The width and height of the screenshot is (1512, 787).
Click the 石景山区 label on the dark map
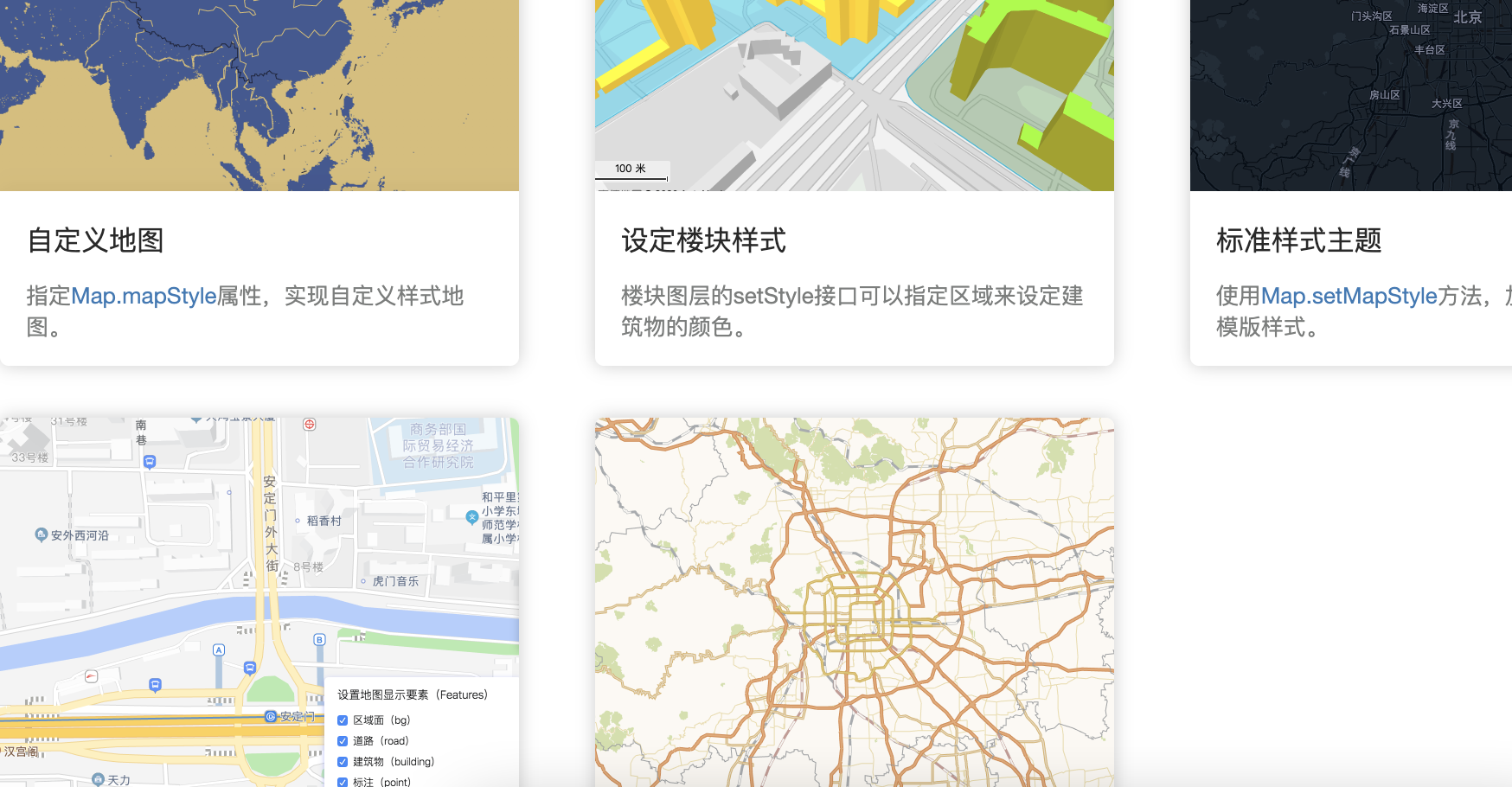1409,30
